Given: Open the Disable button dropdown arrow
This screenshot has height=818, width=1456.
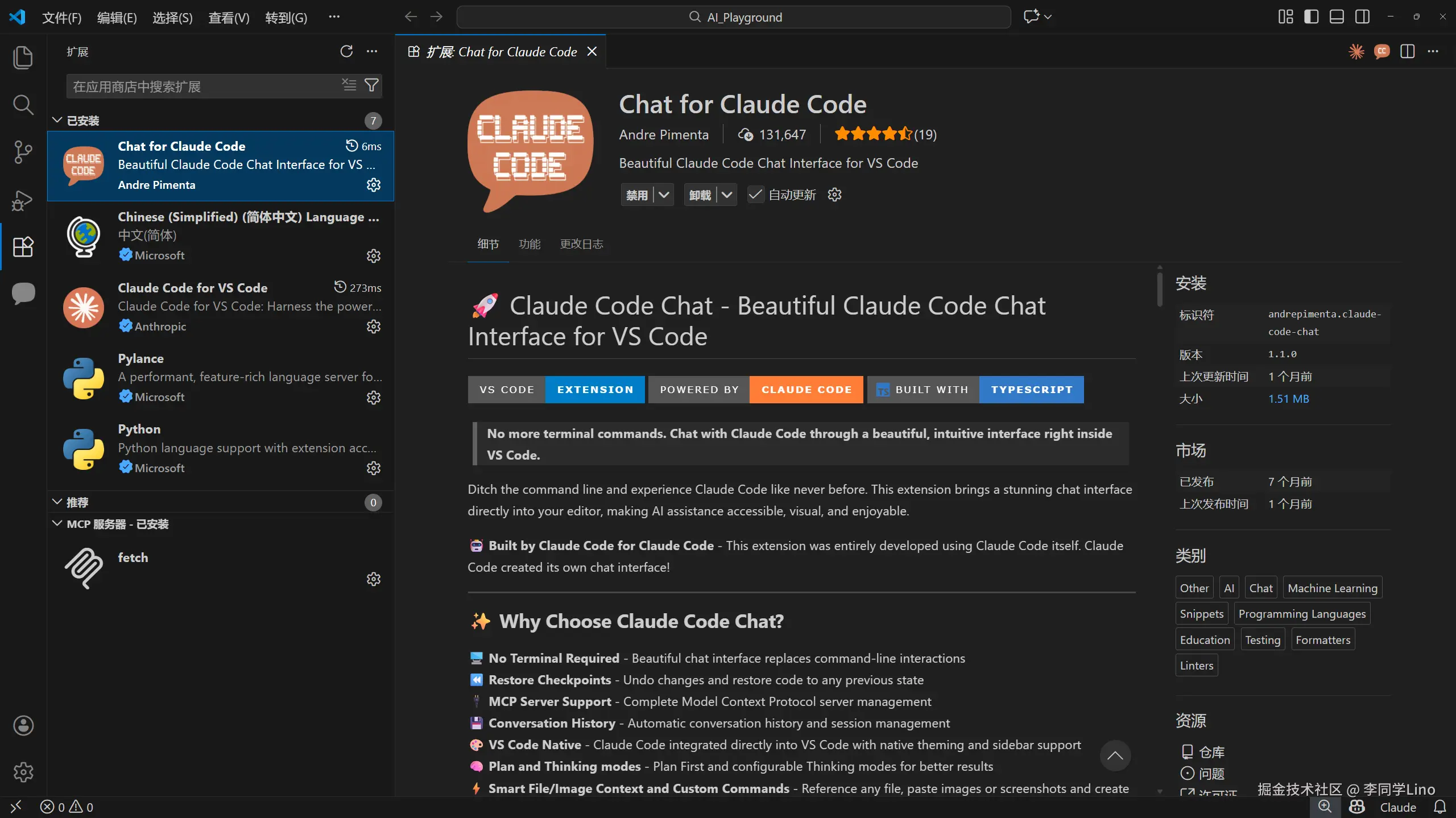Looking at the screenshot, I should click(x=664, y=195).
